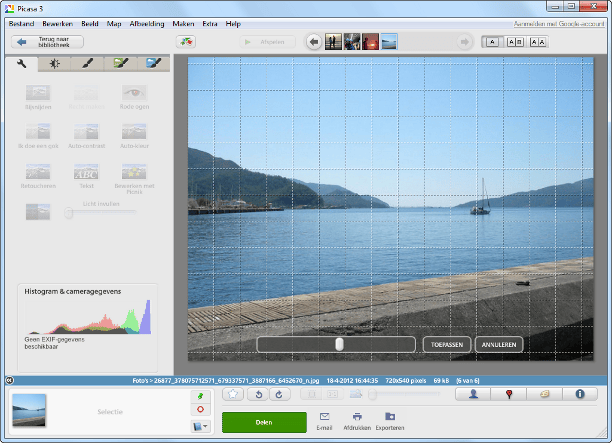
Task: Rotate photo counter-clockwise
Action: click(x=258, y=394)
